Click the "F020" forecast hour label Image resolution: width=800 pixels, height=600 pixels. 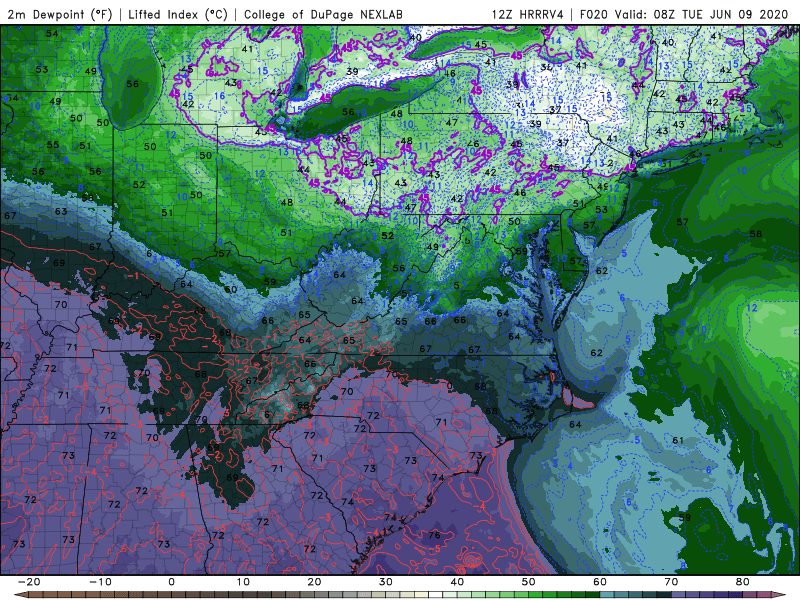(594, 14)
